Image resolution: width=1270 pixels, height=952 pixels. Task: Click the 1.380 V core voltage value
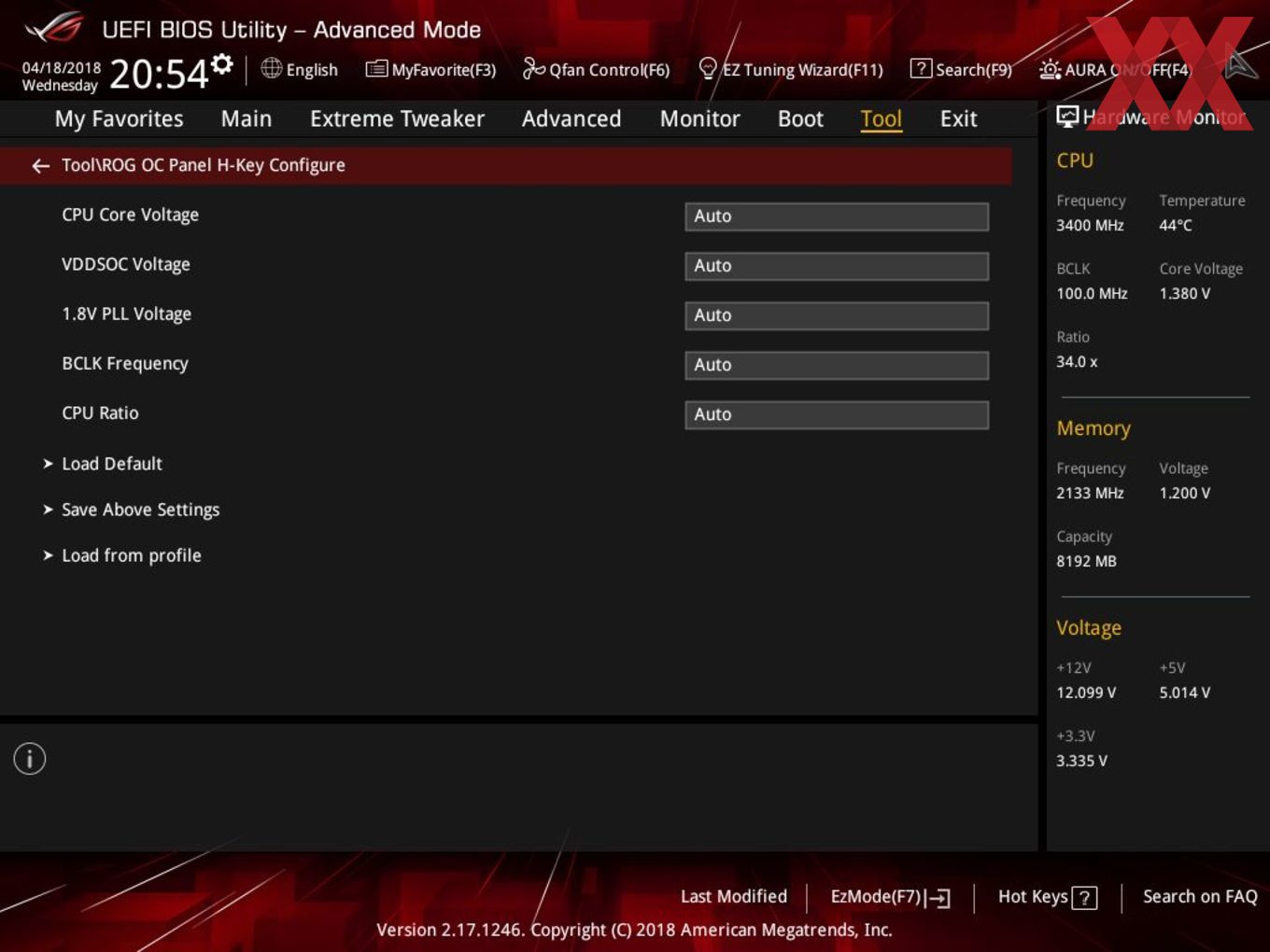[1184, 293]
